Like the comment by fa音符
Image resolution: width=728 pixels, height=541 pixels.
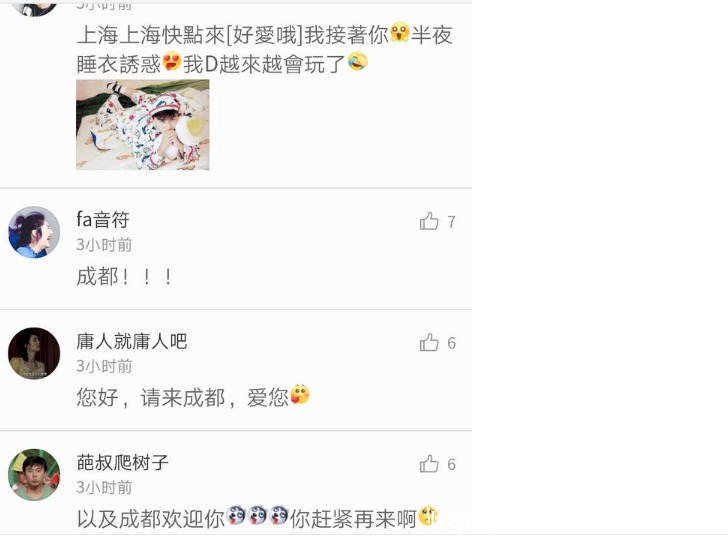(x=429, y=222)
